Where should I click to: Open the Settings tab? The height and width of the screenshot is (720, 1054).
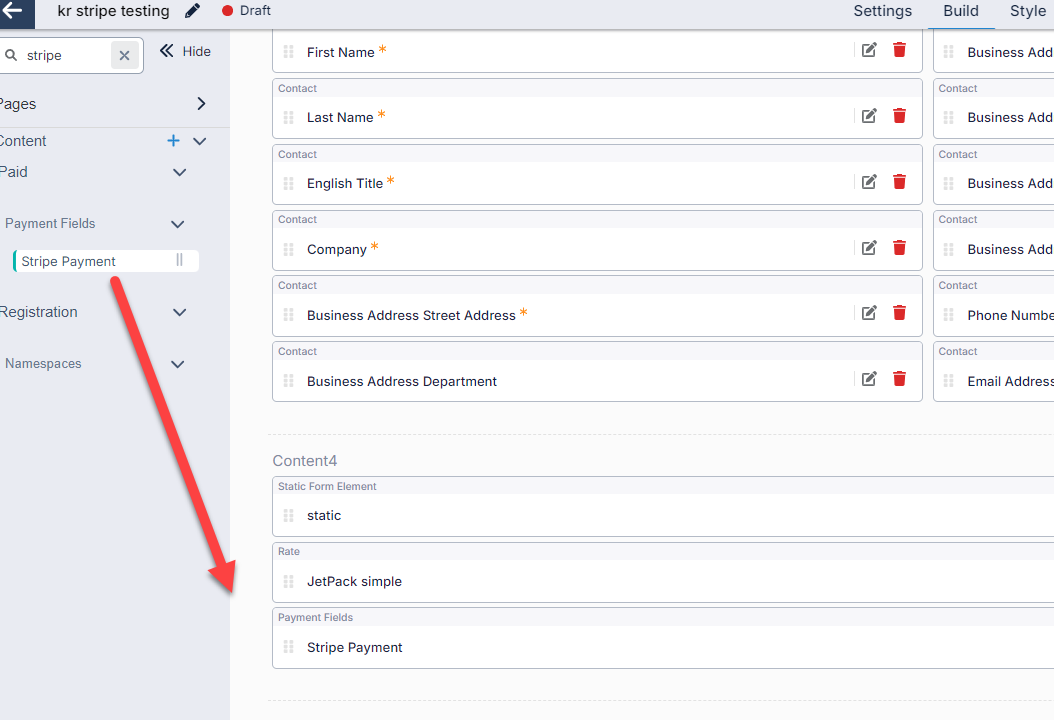[882, 11]
